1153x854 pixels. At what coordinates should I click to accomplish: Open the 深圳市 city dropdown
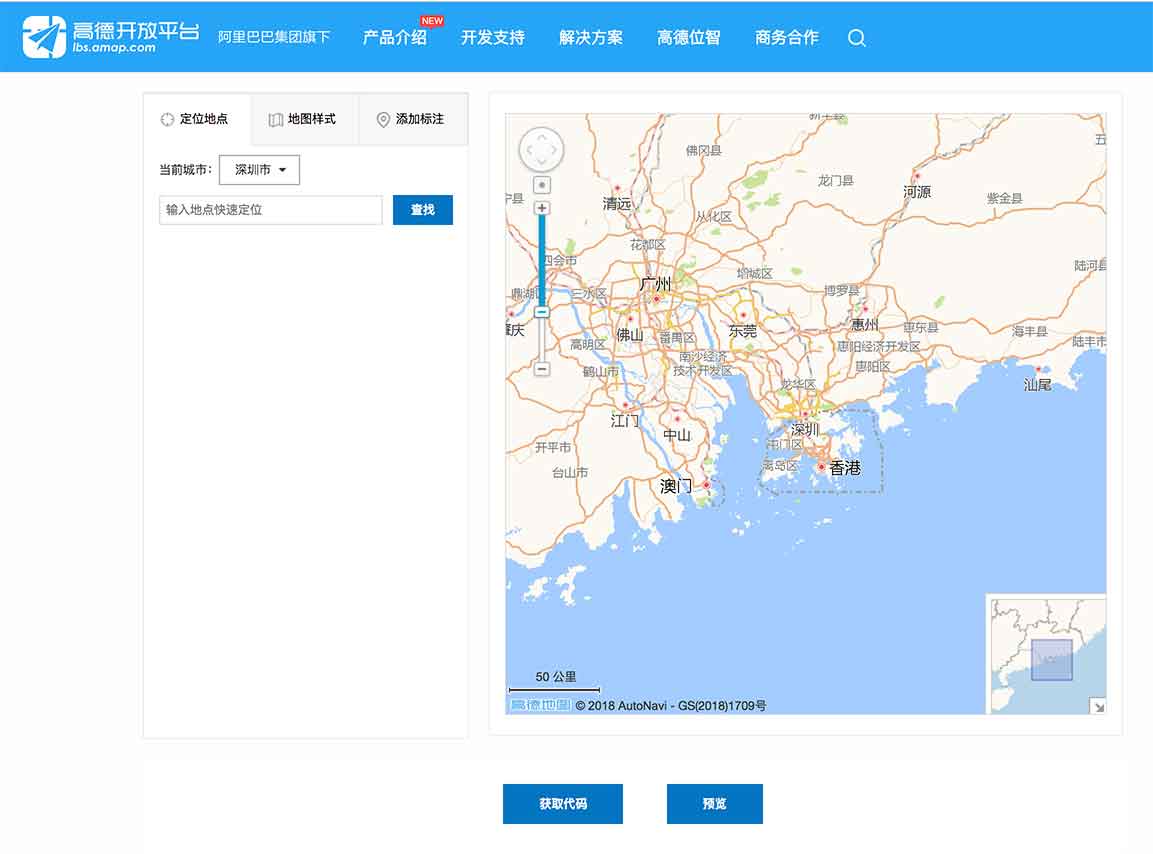tap(259, 170)
